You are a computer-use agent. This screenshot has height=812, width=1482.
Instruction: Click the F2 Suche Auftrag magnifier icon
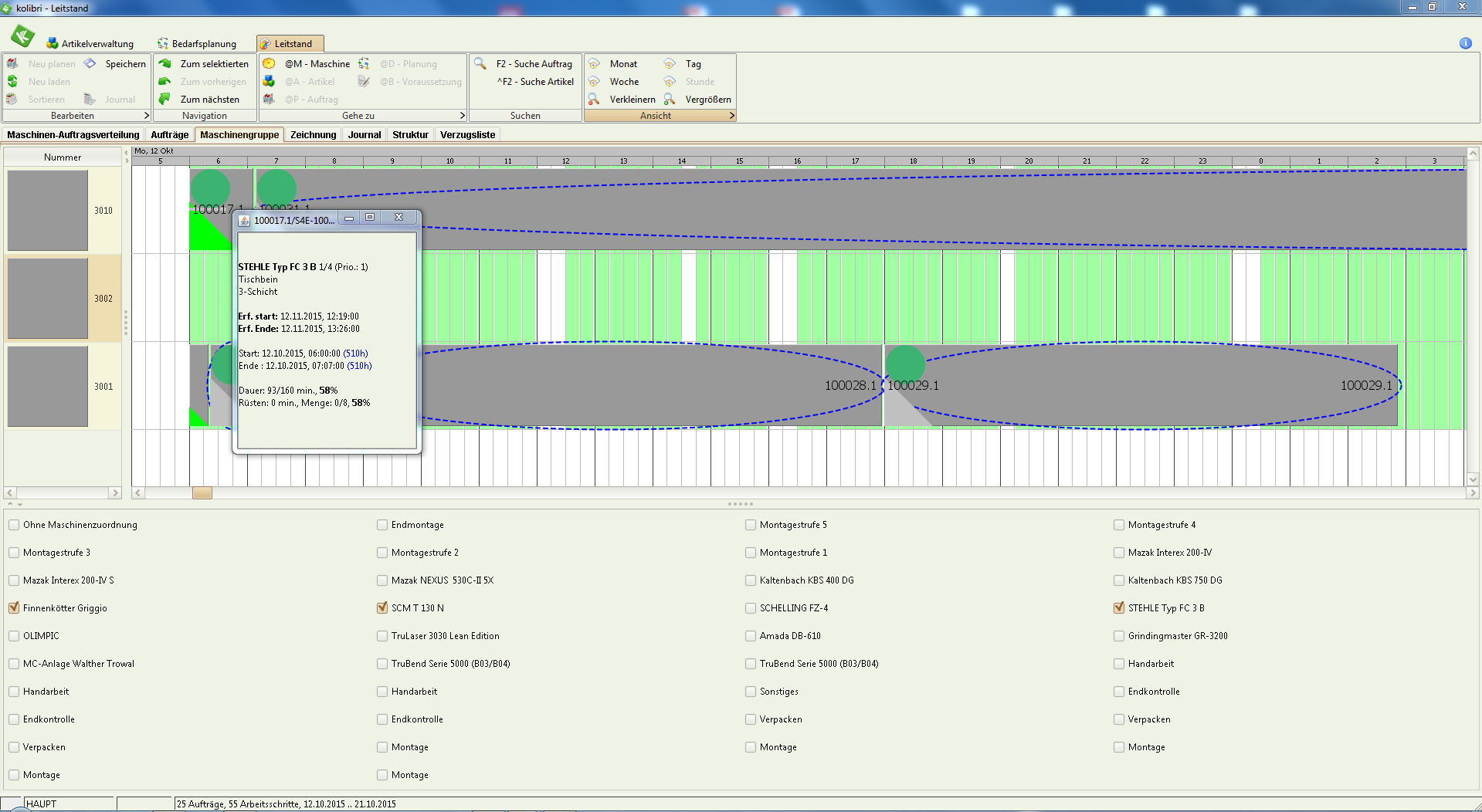tap(480, 63)
